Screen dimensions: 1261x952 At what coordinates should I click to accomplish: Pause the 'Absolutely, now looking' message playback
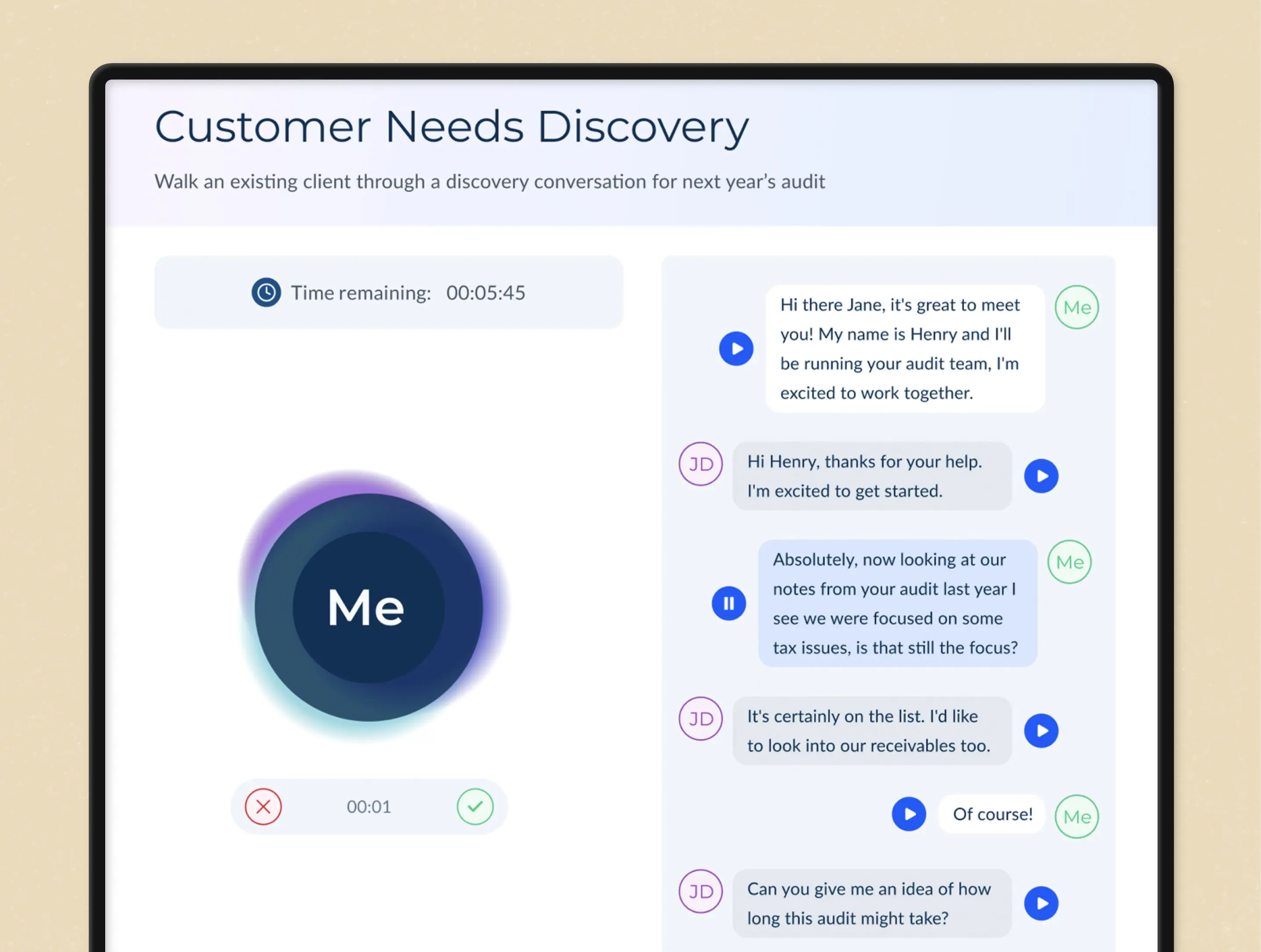tap(729, 603)
